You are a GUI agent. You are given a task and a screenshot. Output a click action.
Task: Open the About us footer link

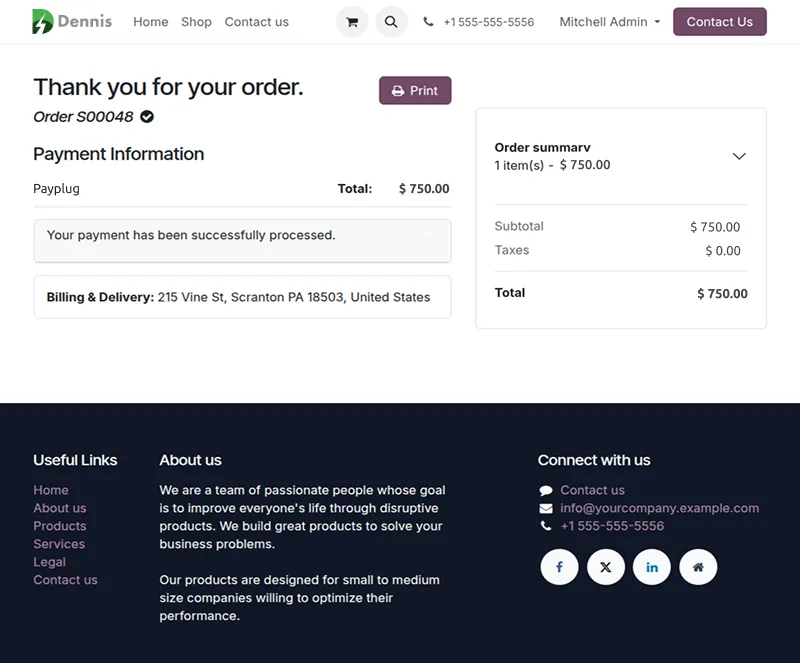59,508
